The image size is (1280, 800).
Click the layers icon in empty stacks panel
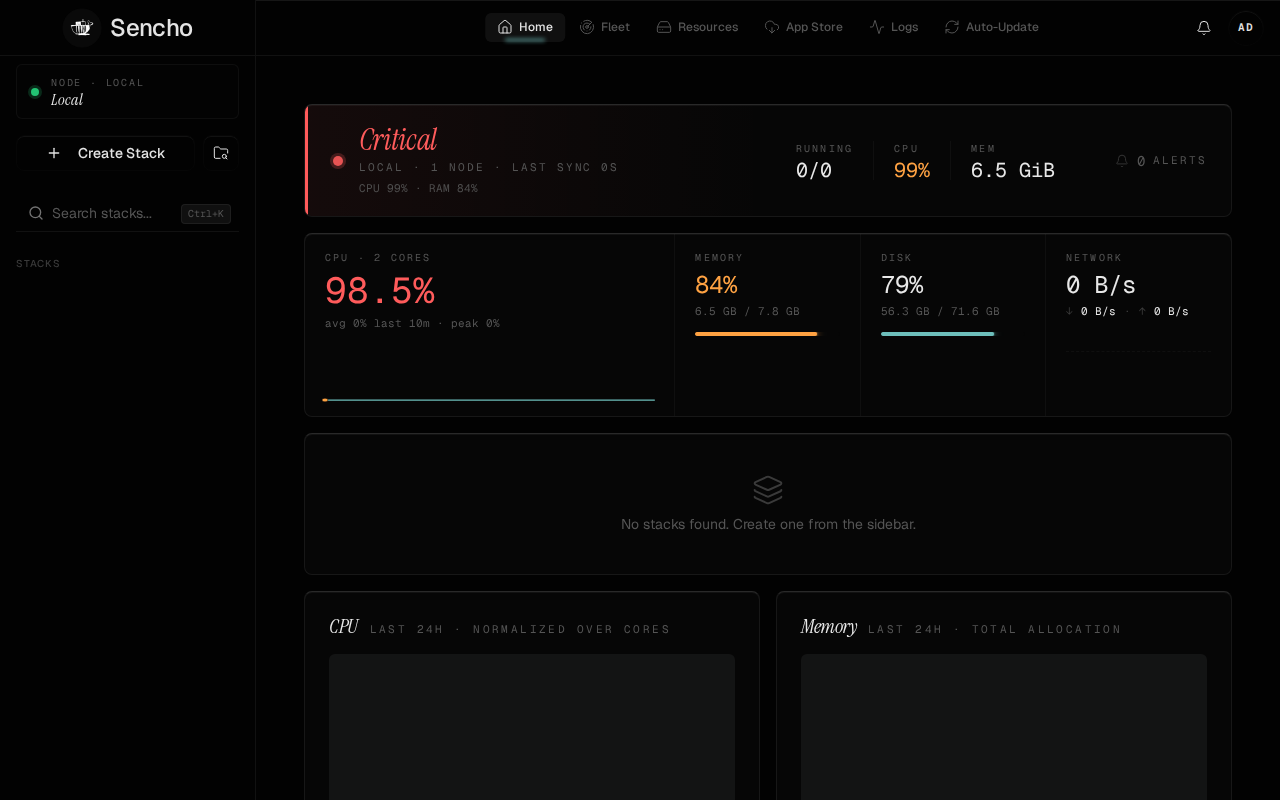click(x=768, y=490)
